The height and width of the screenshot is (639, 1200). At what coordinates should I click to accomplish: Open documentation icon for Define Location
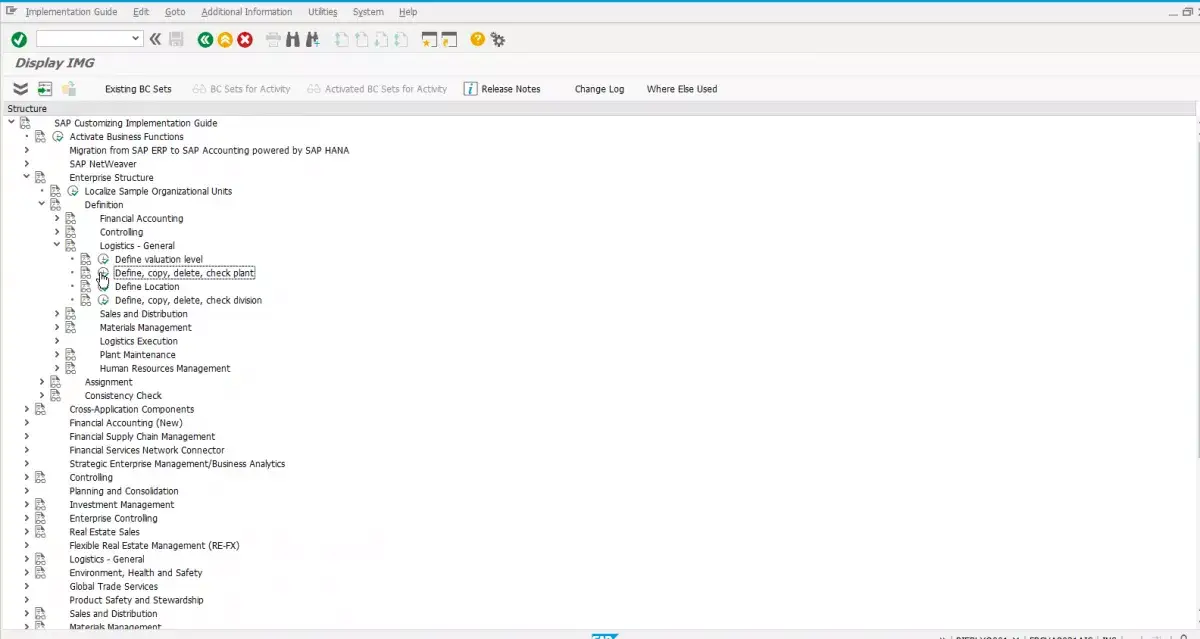tap(86, 287)
